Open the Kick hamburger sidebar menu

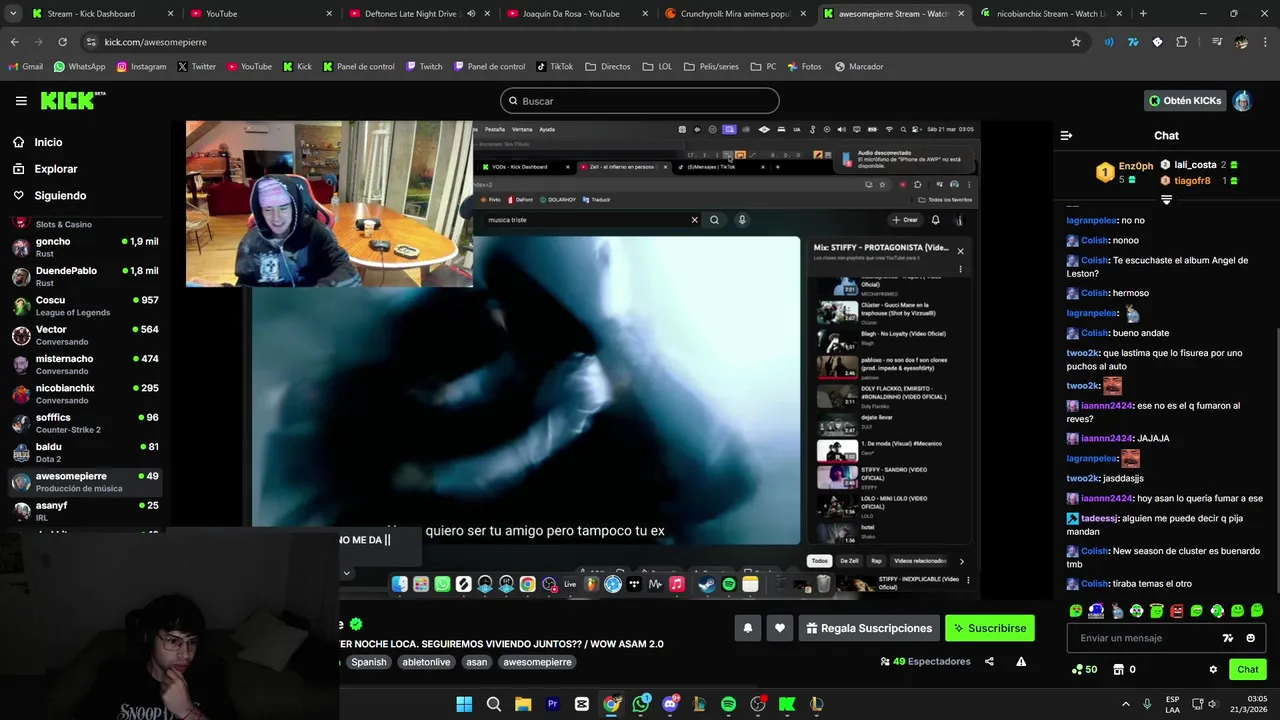[x=21, y=101]
